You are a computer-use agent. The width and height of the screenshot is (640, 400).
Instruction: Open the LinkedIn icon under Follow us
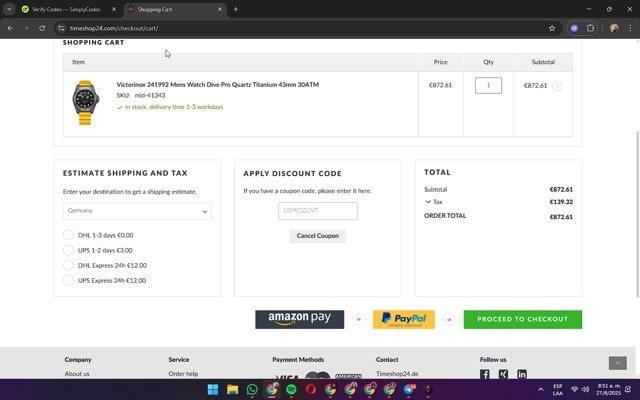pos(522,374)
